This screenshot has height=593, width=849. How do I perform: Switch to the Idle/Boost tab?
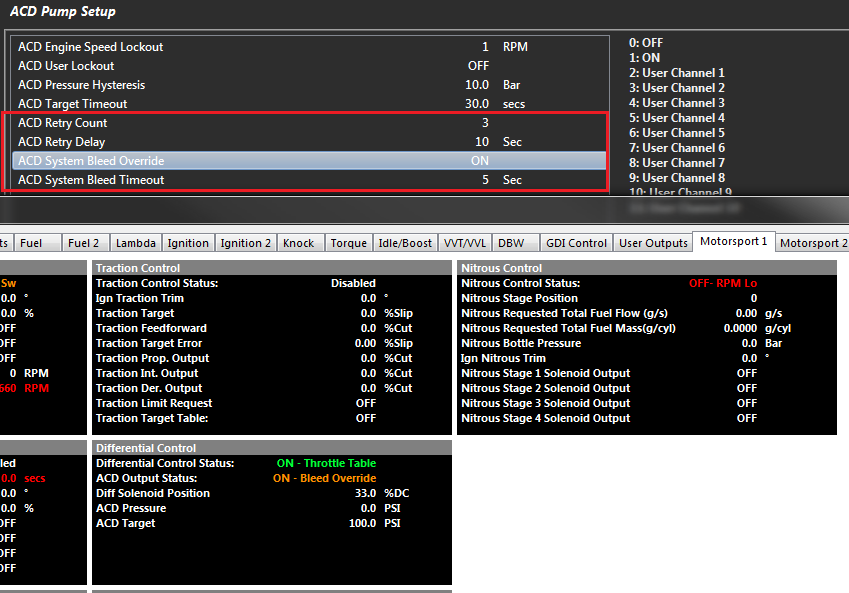(405, 242)
